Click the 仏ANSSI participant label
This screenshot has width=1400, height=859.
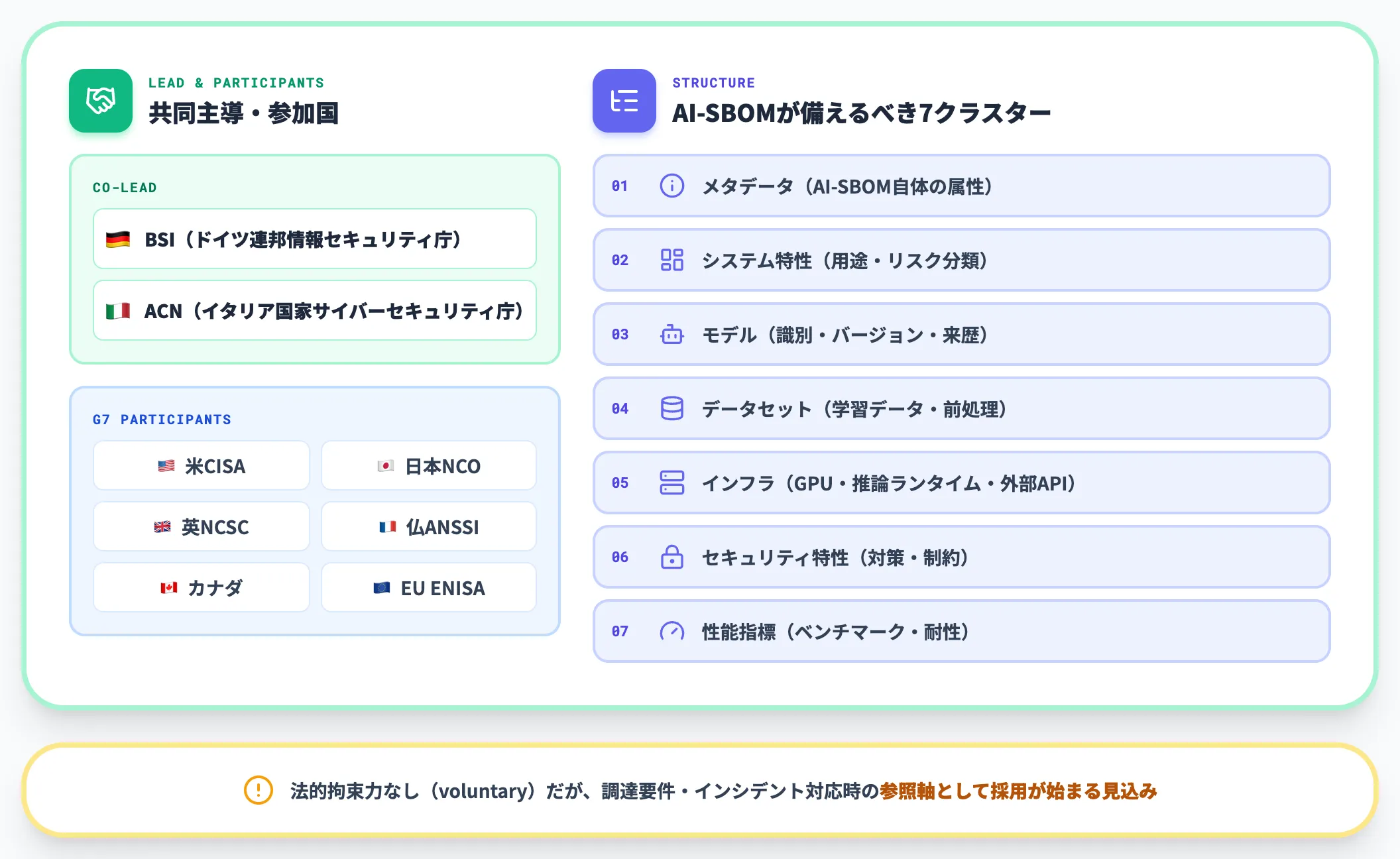coord(443,528)
